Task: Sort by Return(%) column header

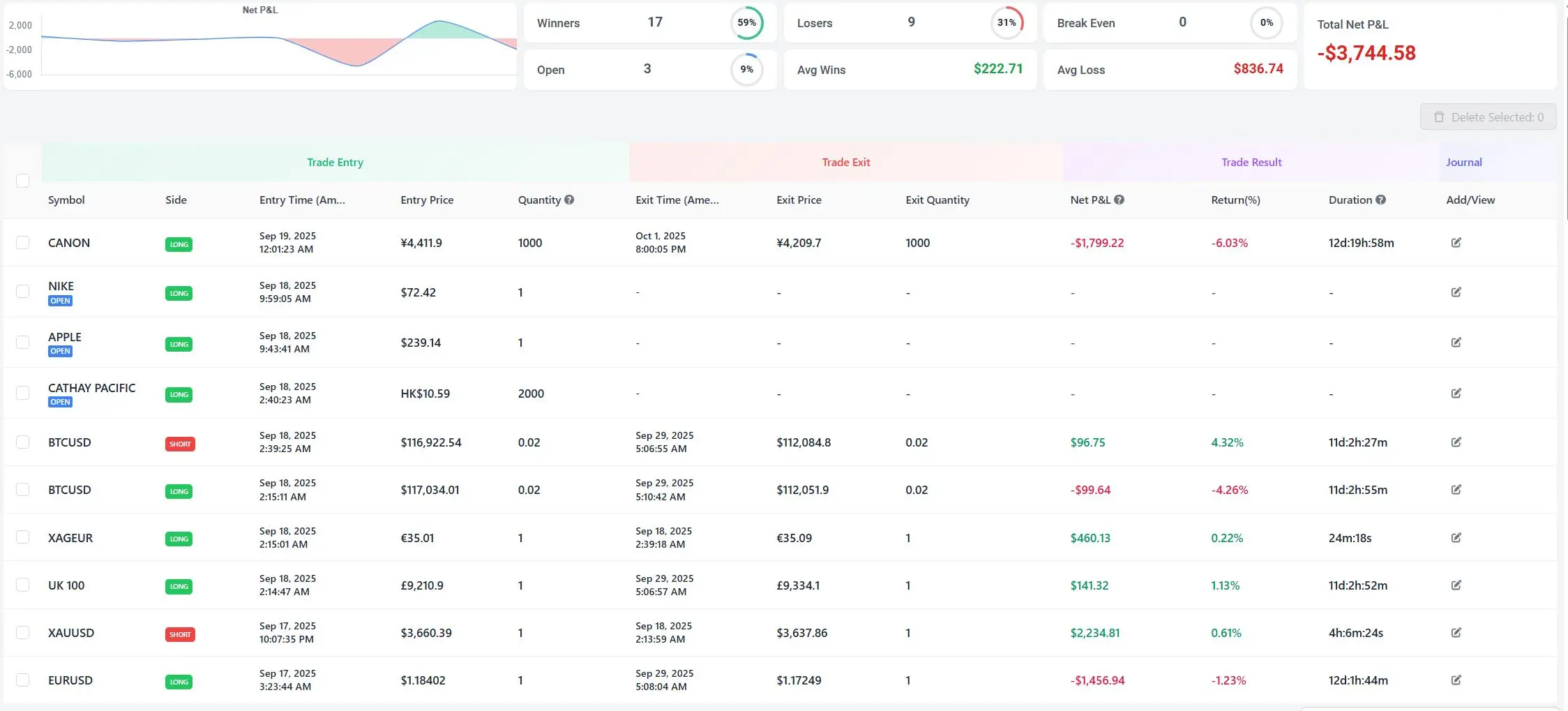Action: pos(1235,200)
